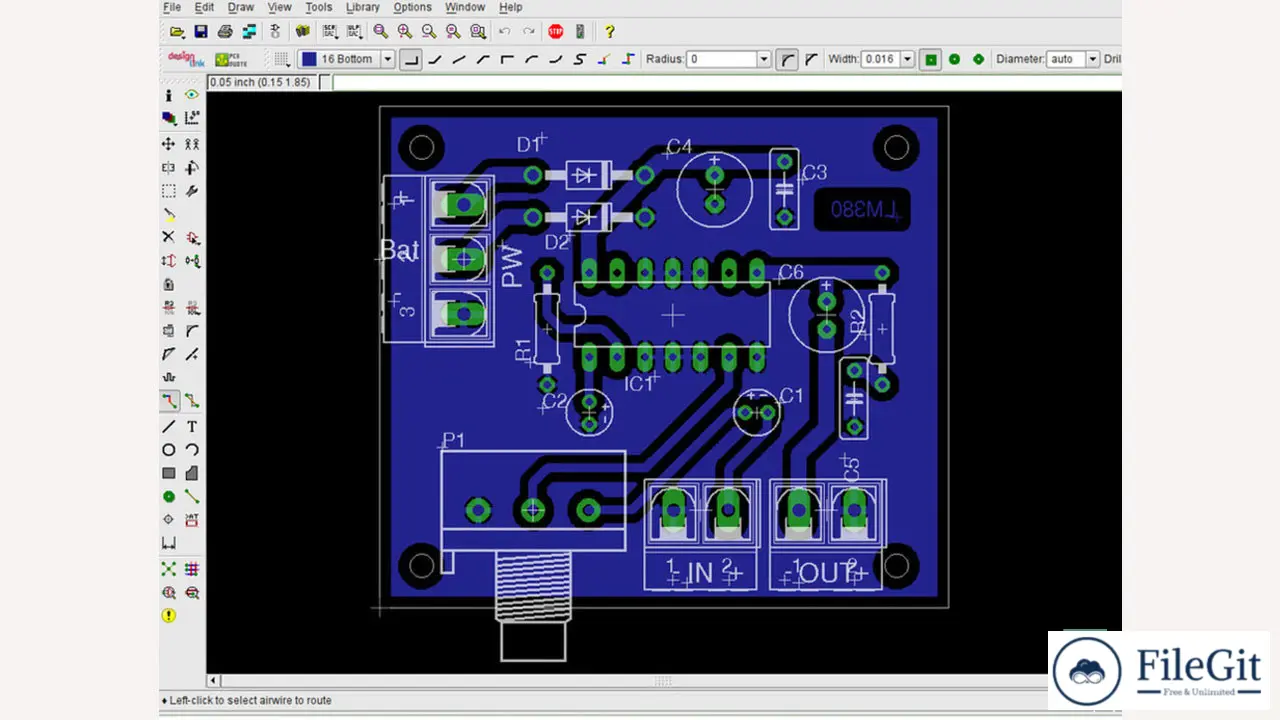Select the right-angle wire bend style
Viewport: 1280px width, 720px height.
pos(411,59)
